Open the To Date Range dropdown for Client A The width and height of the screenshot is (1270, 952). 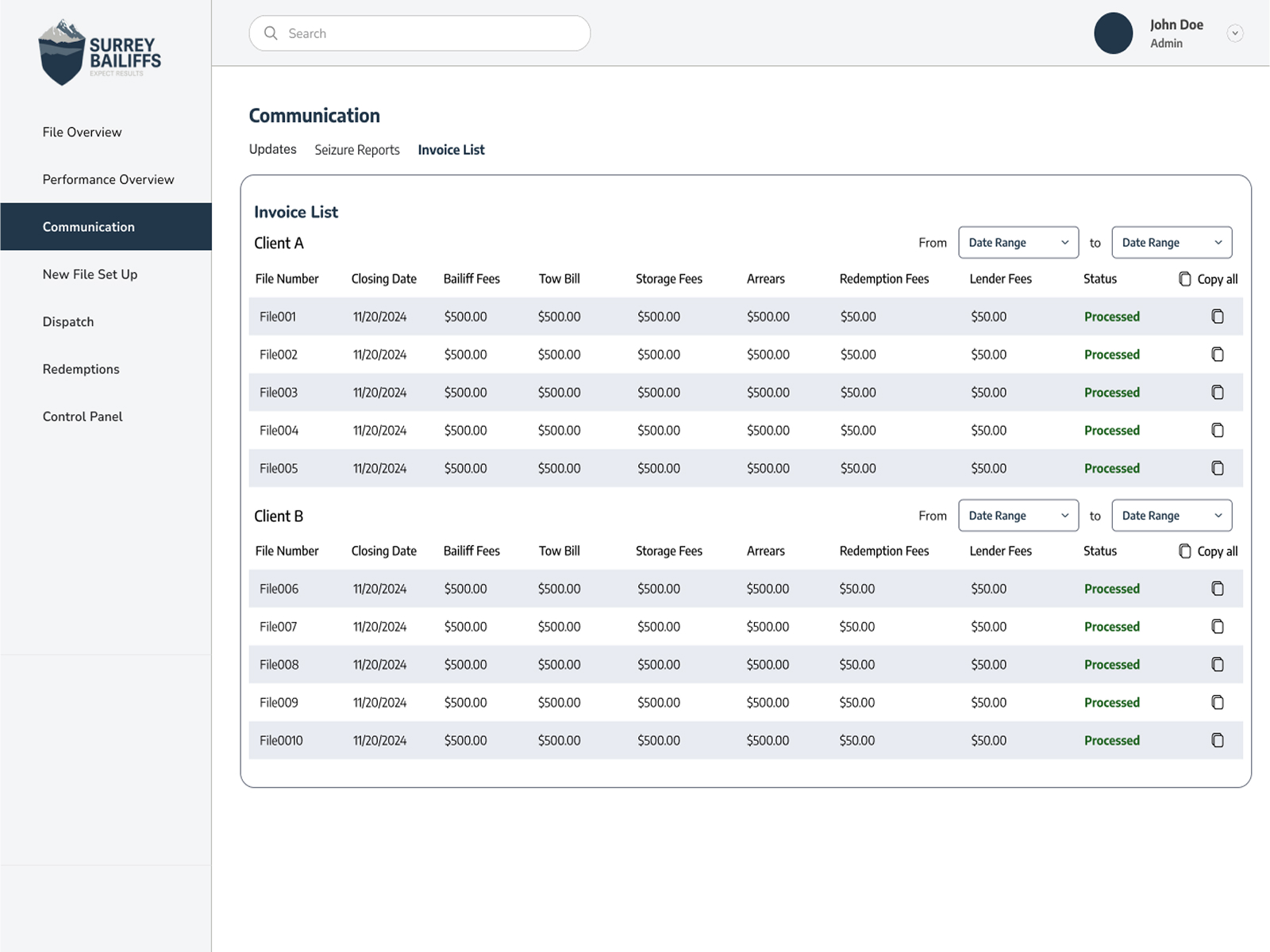(1172, 242)
